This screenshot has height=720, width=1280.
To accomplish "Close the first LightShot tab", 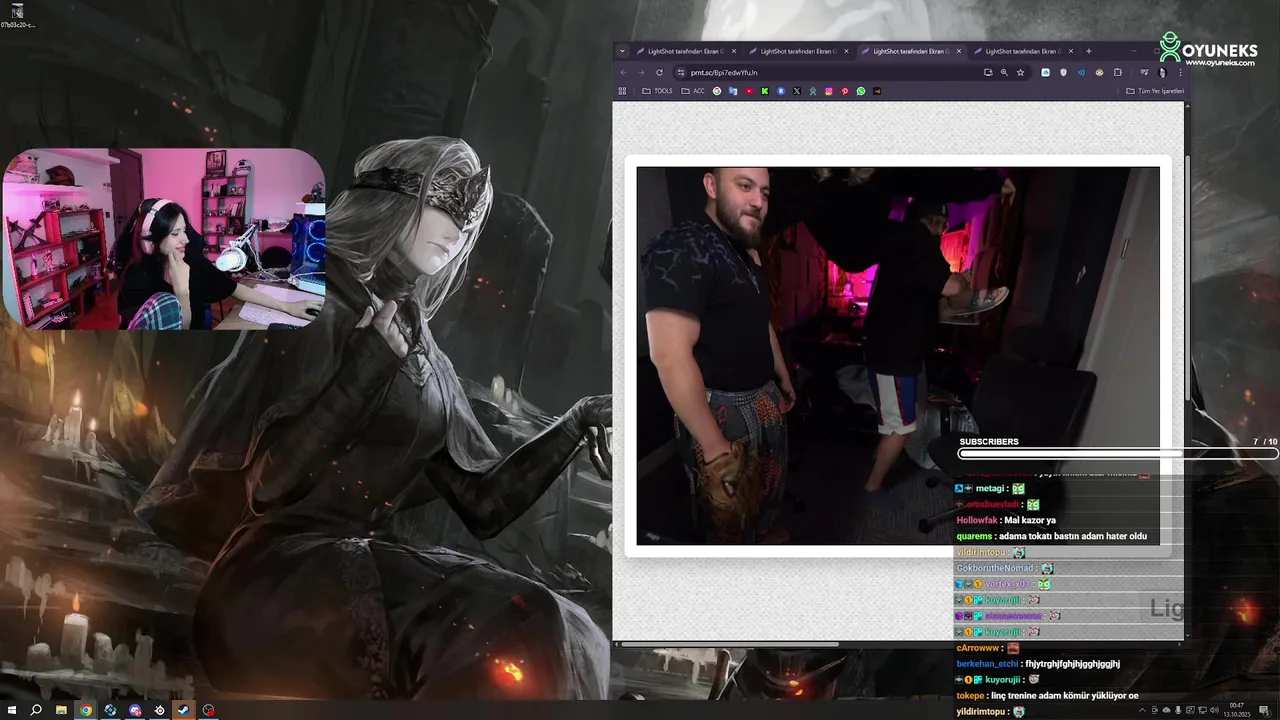I will pos(733,51).
